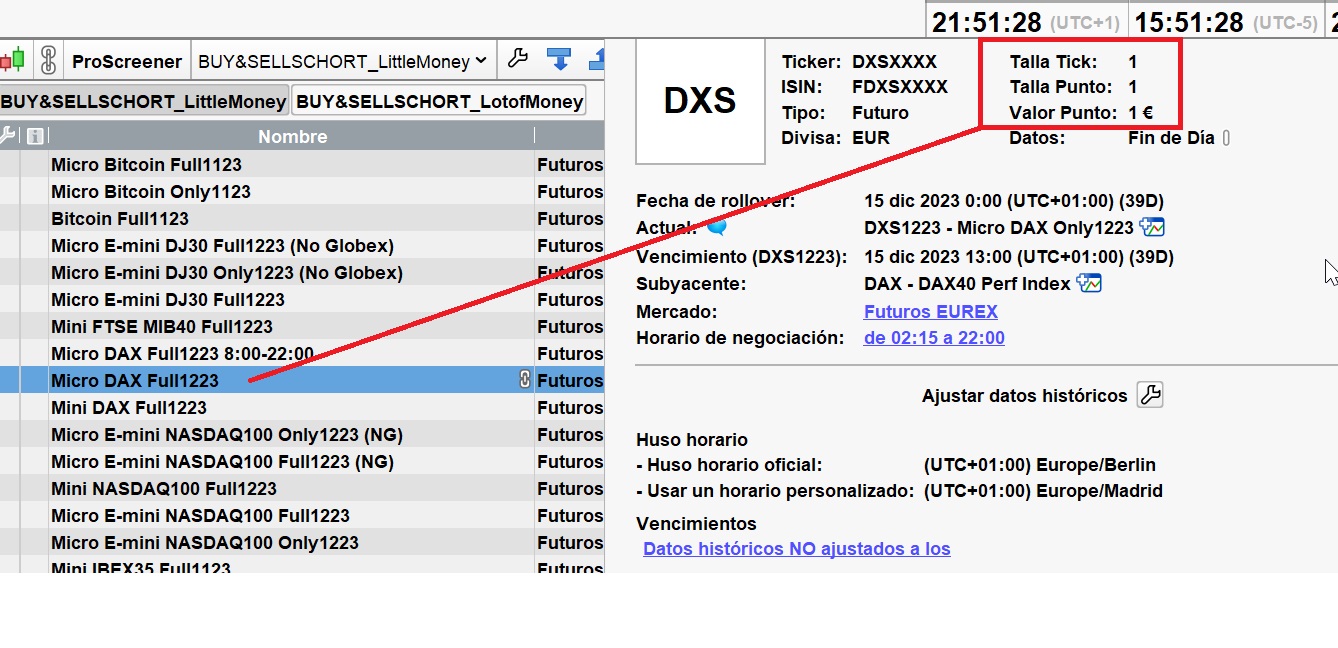Viewport: 1338px width, 648px height.
Task: Click the DAX - DAX40 Perf Index text
Action: 967,284
